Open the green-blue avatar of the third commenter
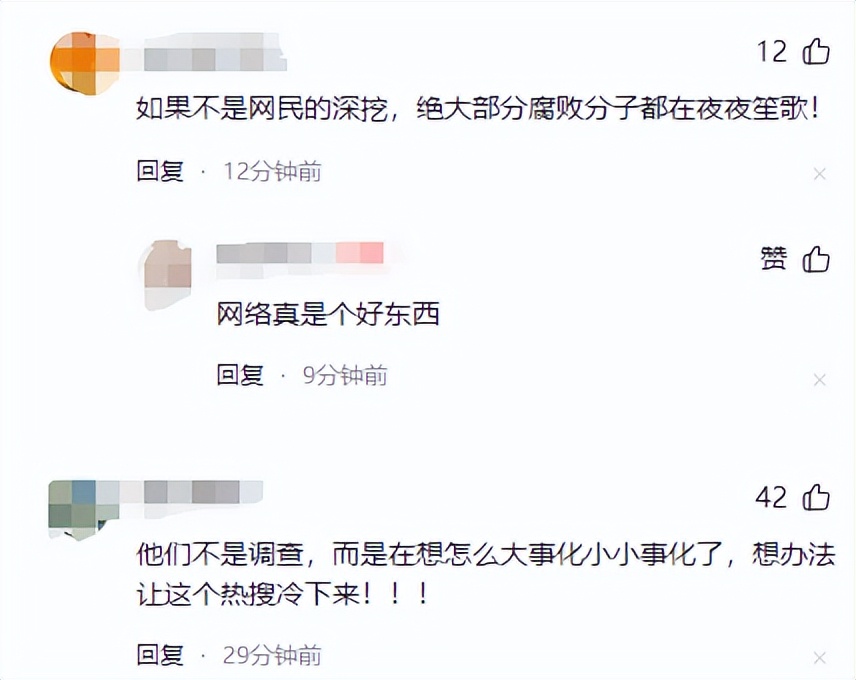This screenshot has width=856, height=680. 83,510
